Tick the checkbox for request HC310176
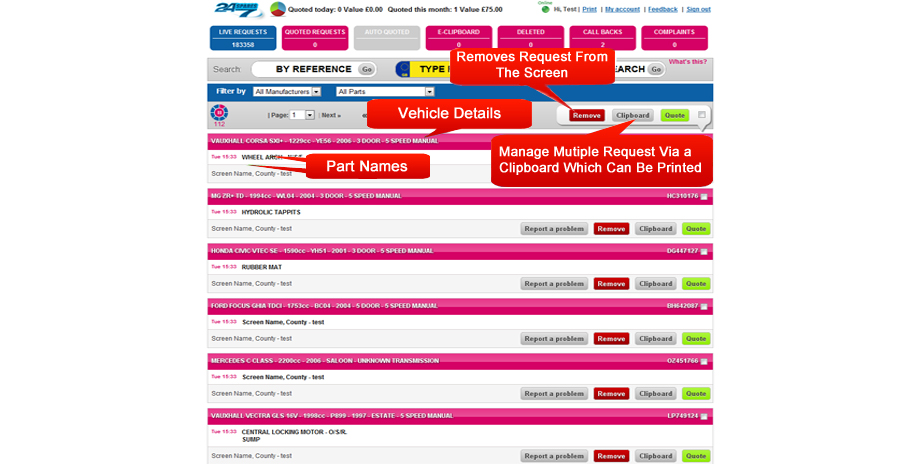The height and width of the screenshot is (464, 900). click(x=704, y=196)
